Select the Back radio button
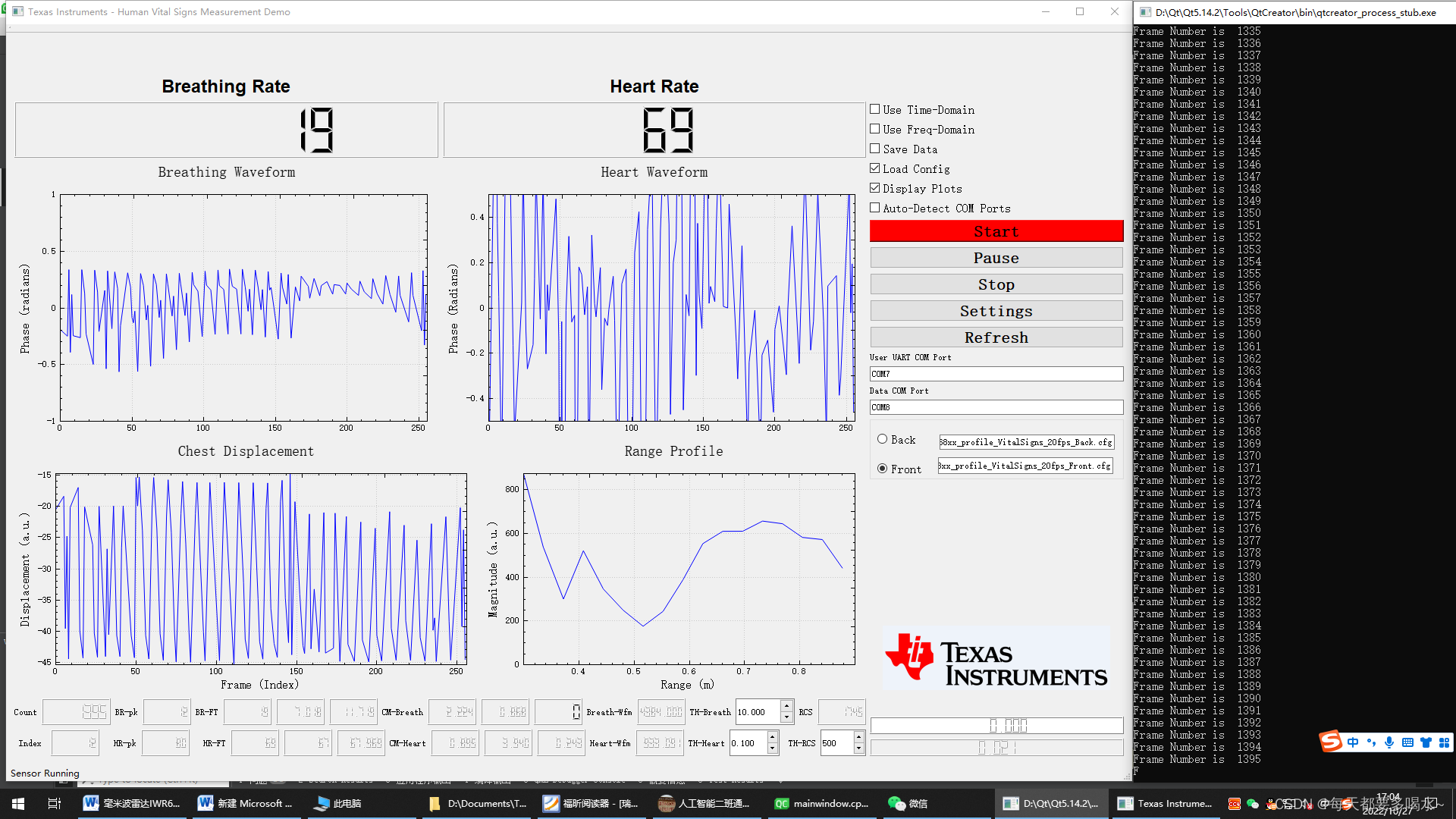This screenshot has width=1456, height=819. 882,439
